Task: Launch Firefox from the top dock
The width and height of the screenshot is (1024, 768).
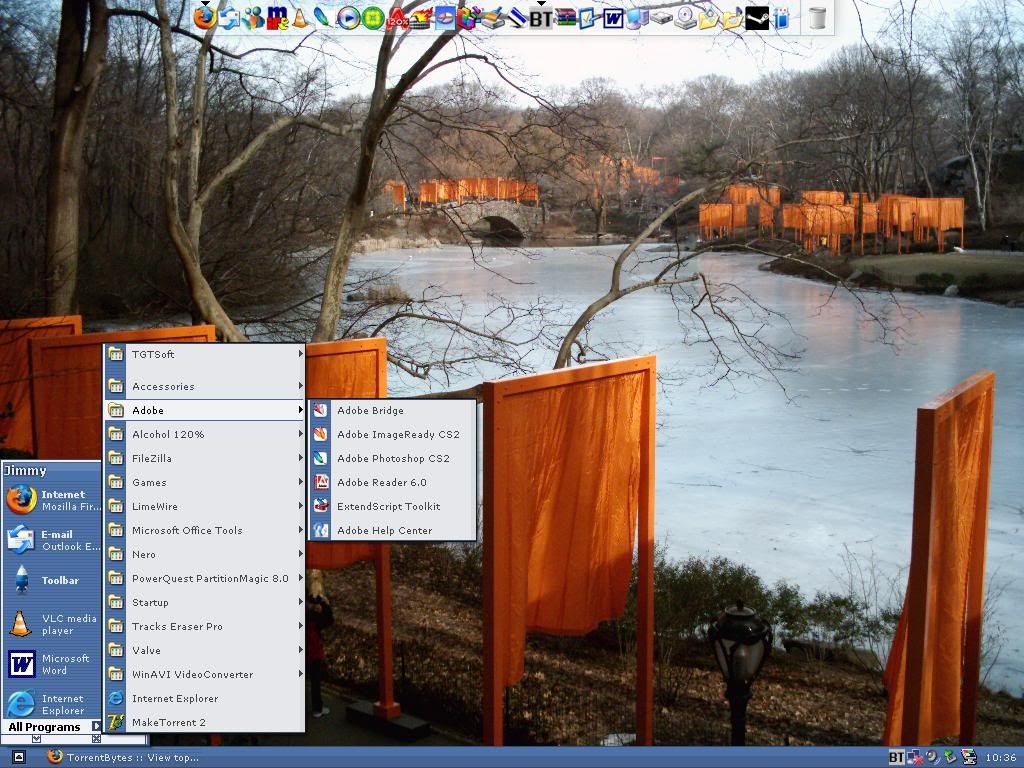Action: coord(205,17)
